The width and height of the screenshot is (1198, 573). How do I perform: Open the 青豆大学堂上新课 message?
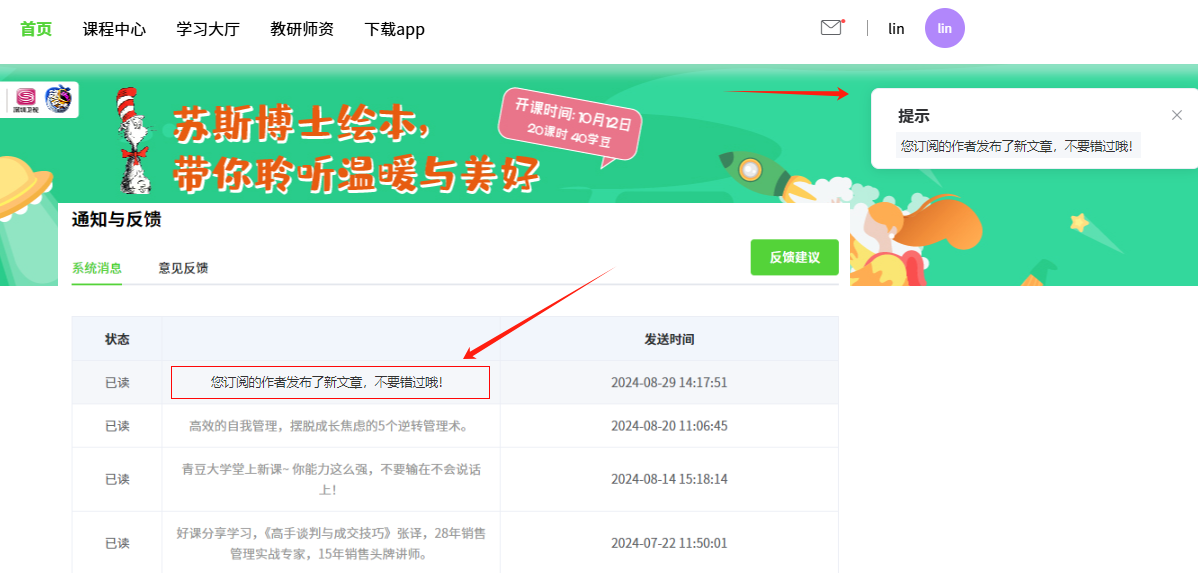tap(330, 479)
